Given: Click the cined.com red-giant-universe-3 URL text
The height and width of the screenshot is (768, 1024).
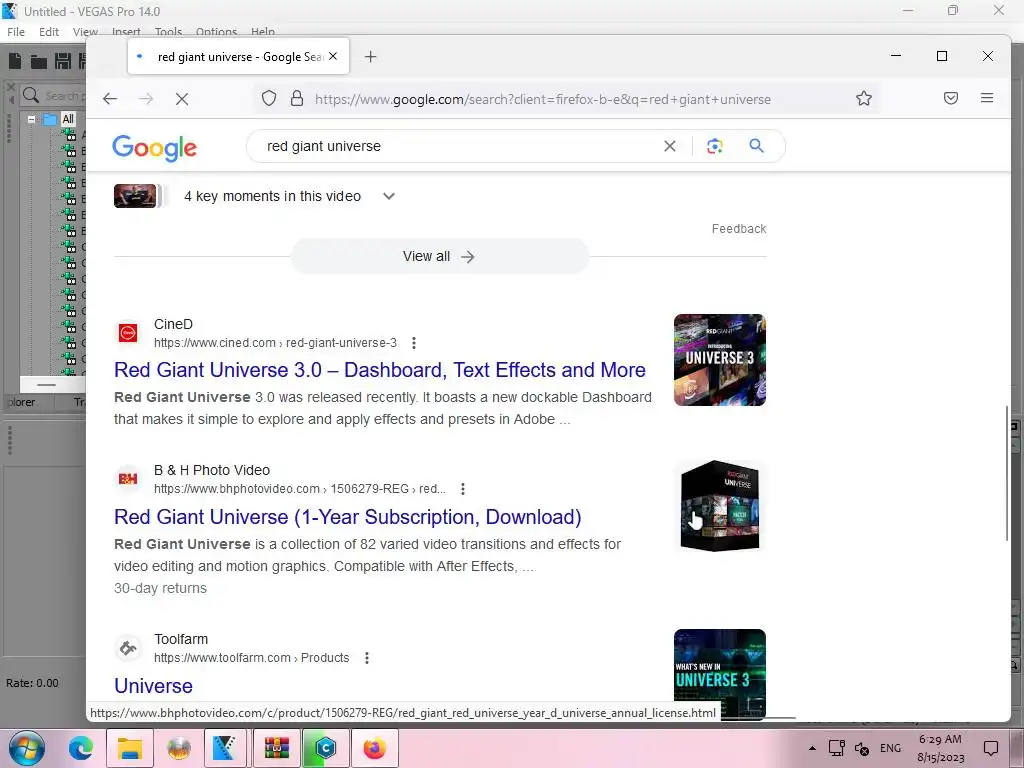Looking at the screenshot, I should (x=276, y=343).
